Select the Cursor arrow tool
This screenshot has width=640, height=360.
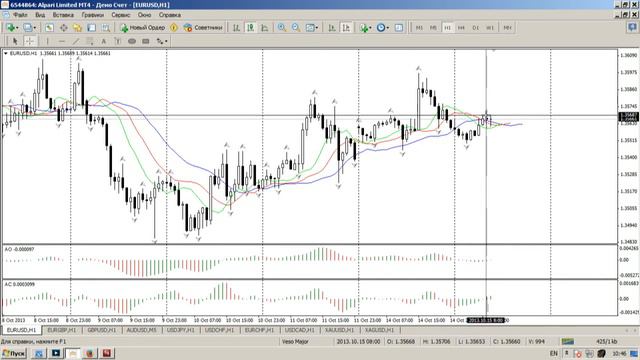16,41
